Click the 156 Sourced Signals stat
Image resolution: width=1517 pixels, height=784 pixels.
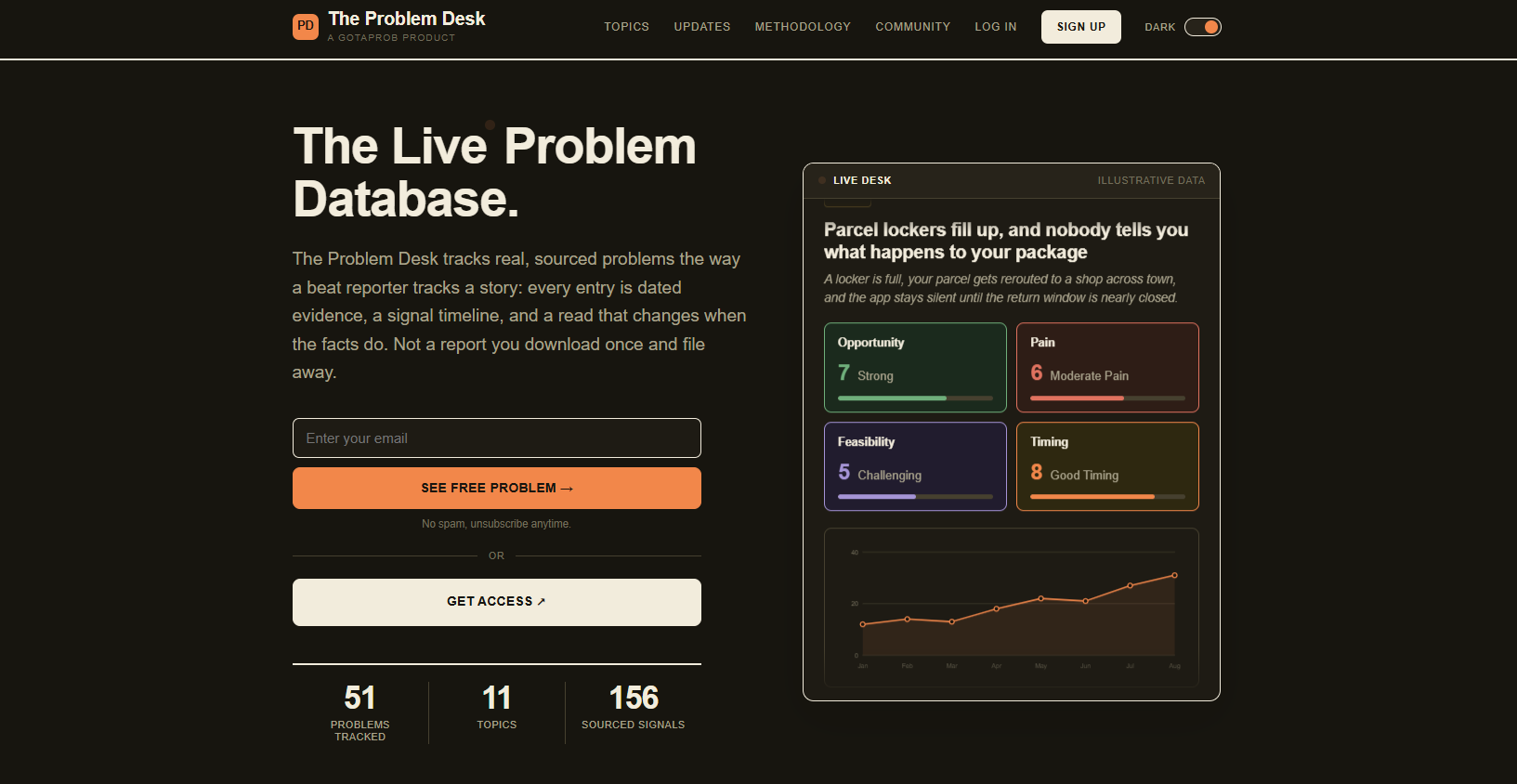coord(634,707)
